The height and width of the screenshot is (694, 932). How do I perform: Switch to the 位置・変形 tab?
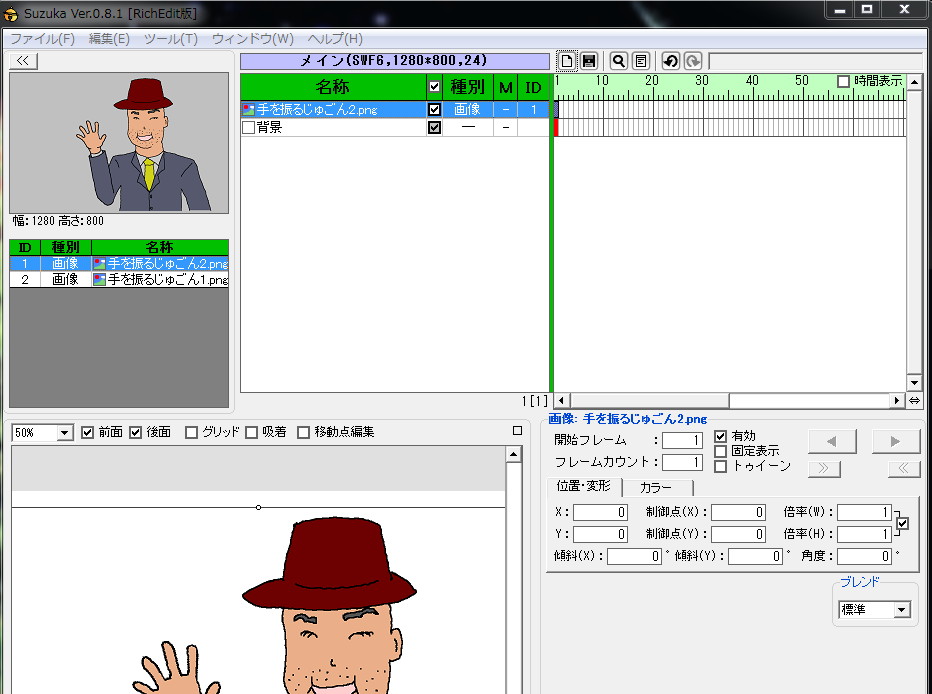point(584,486)
